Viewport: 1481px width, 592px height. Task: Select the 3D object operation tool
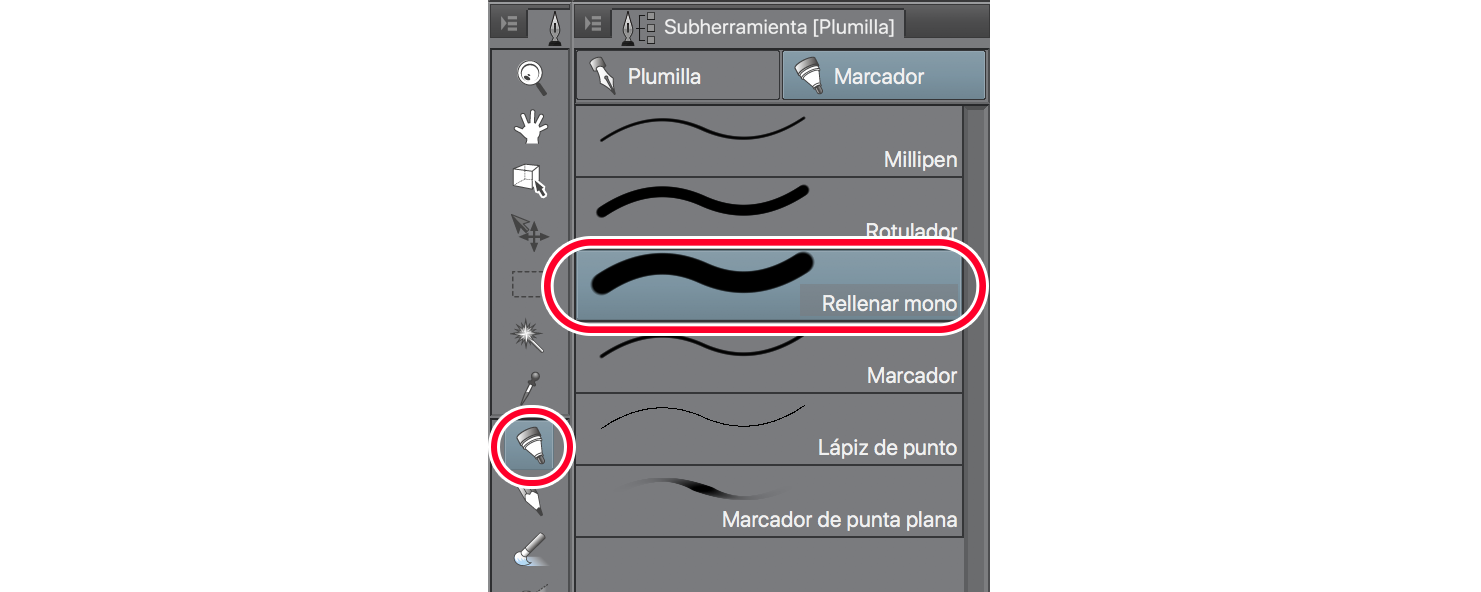[x=529, y=179]
